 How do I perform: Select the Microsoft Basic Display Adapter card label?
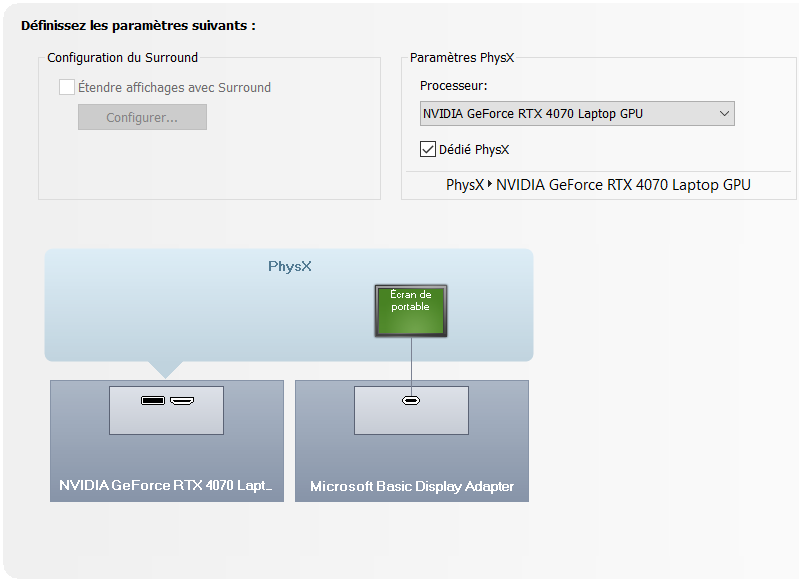412,486
